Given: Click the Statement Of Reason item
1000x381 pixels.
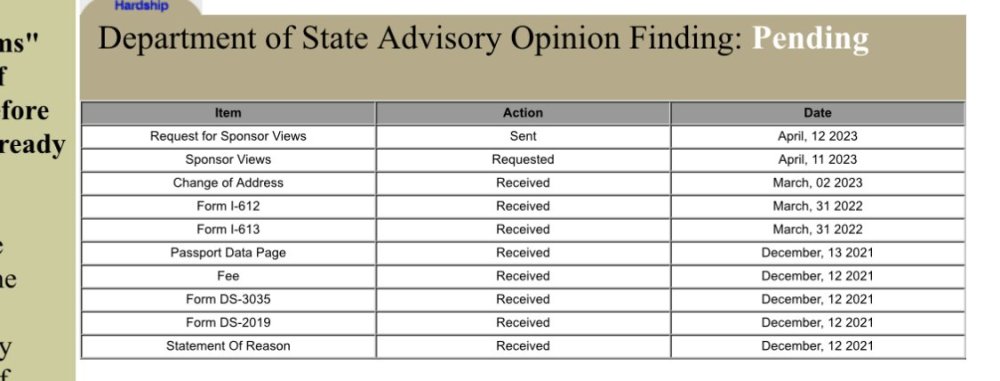Looking at the screenshot, I should tap(228, 346).
